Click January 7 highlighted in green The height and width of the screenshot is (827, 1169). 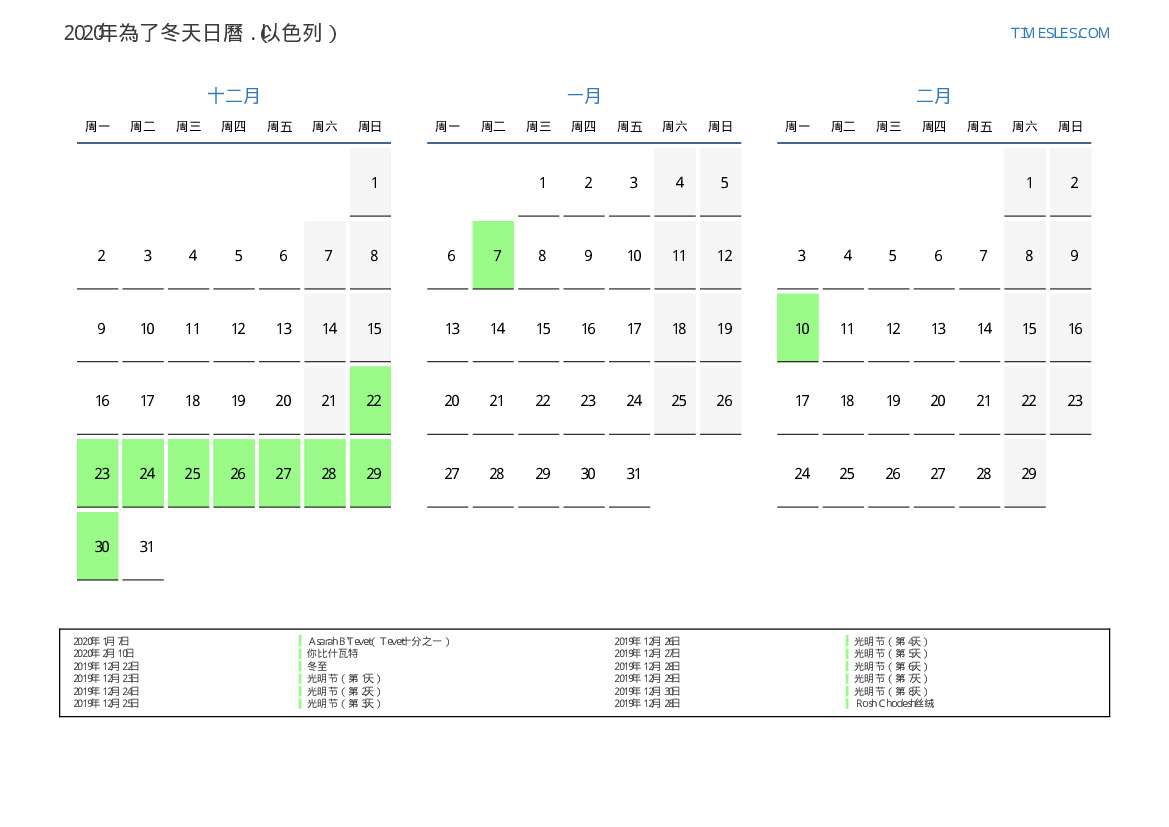point(494,255)
